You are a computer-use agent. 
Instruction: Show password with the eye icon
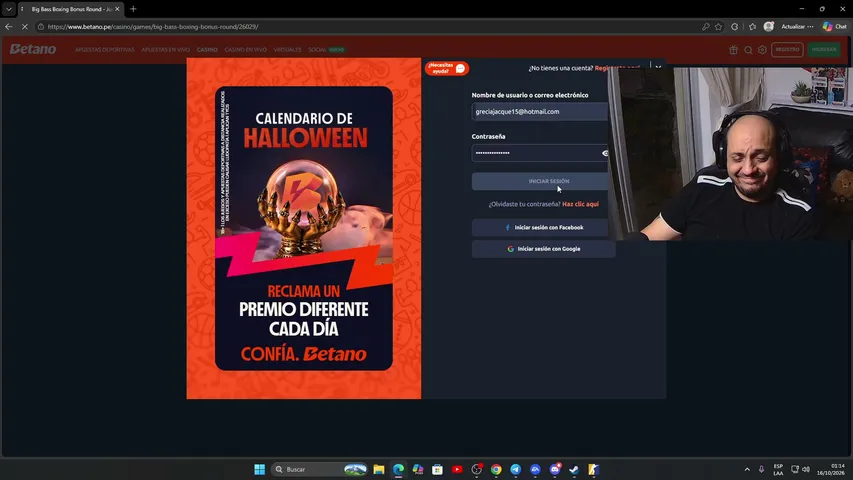click(604, 153)
